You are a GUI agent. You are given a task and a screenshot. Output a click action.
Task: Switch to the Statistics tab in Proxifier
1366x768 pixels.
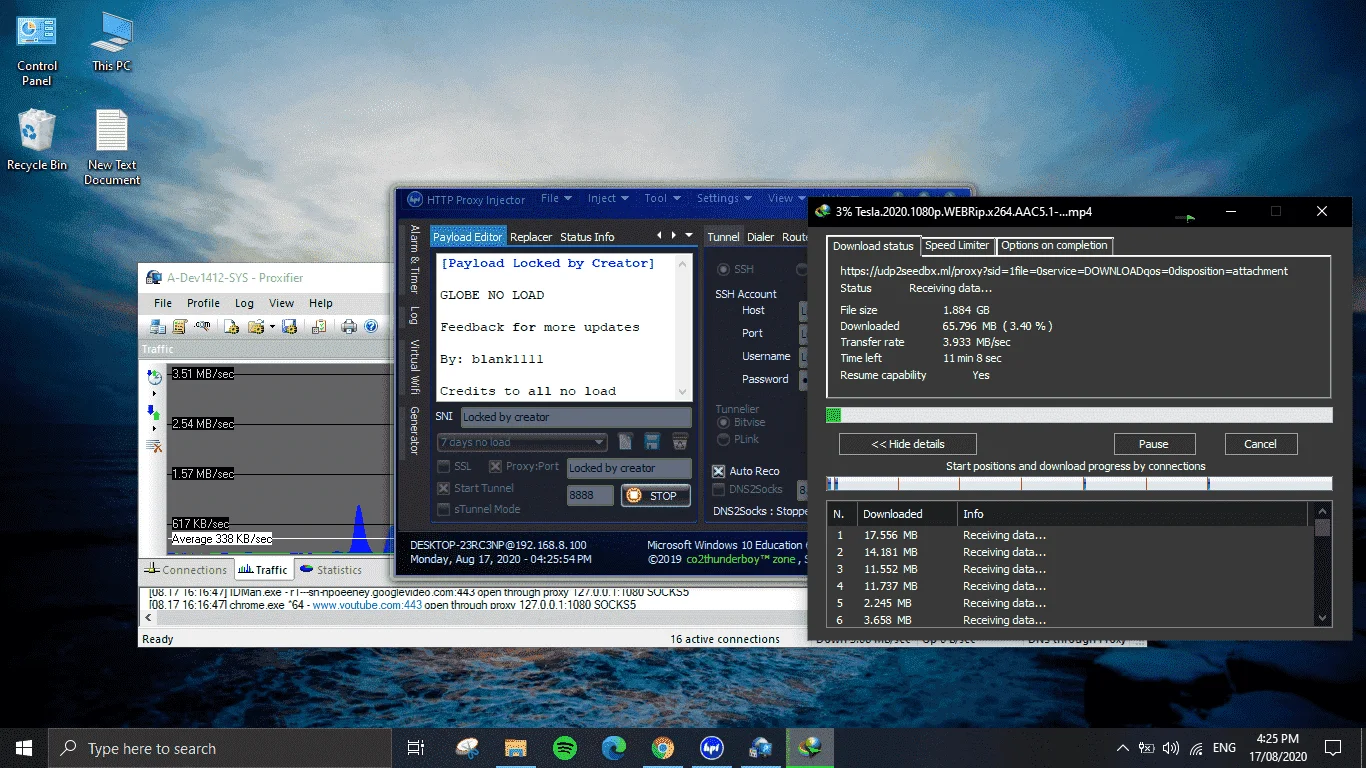point(330,570)
